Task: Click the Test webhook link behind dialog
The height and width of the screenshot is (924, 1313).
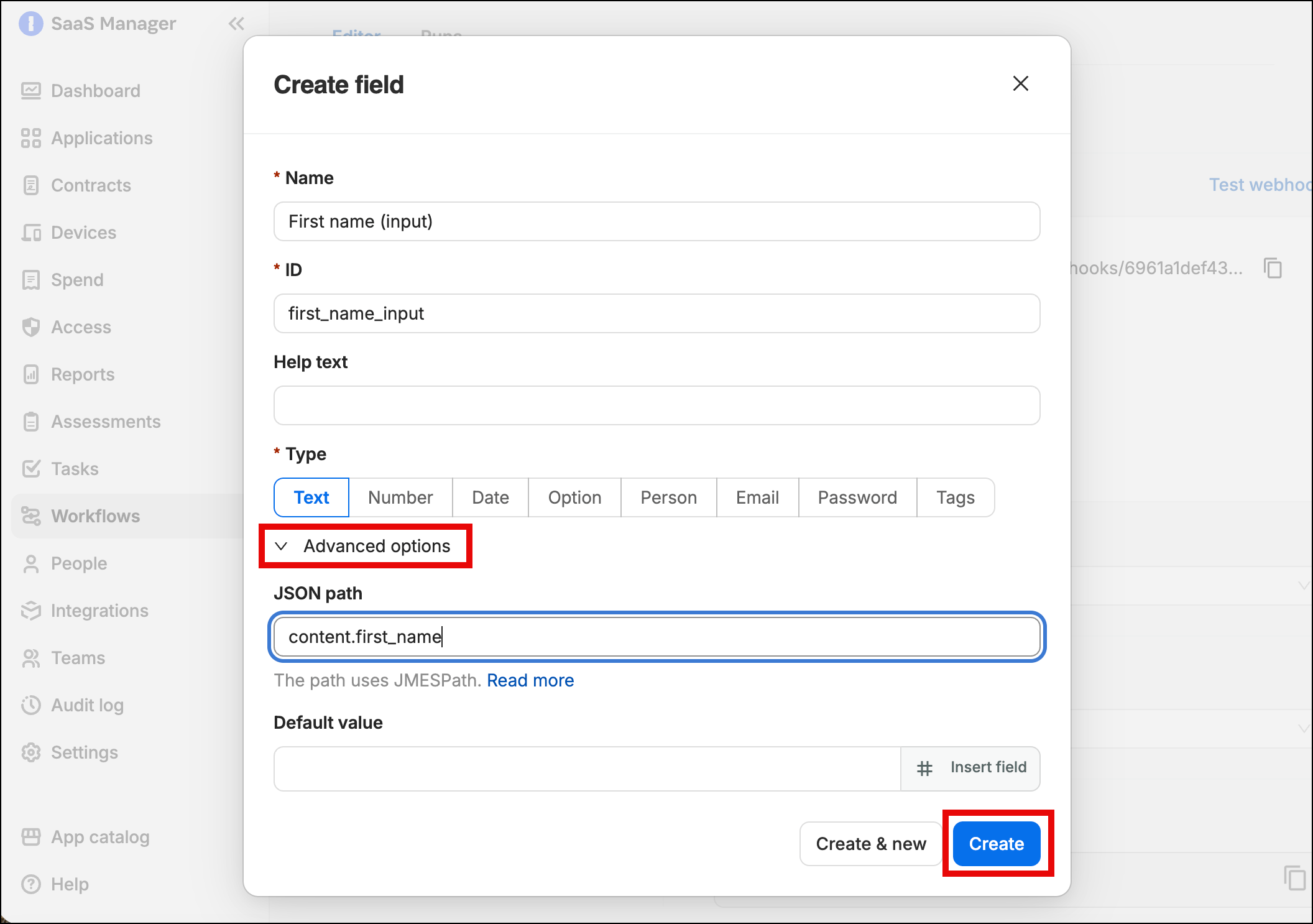Action: (x=1260, y=185)
